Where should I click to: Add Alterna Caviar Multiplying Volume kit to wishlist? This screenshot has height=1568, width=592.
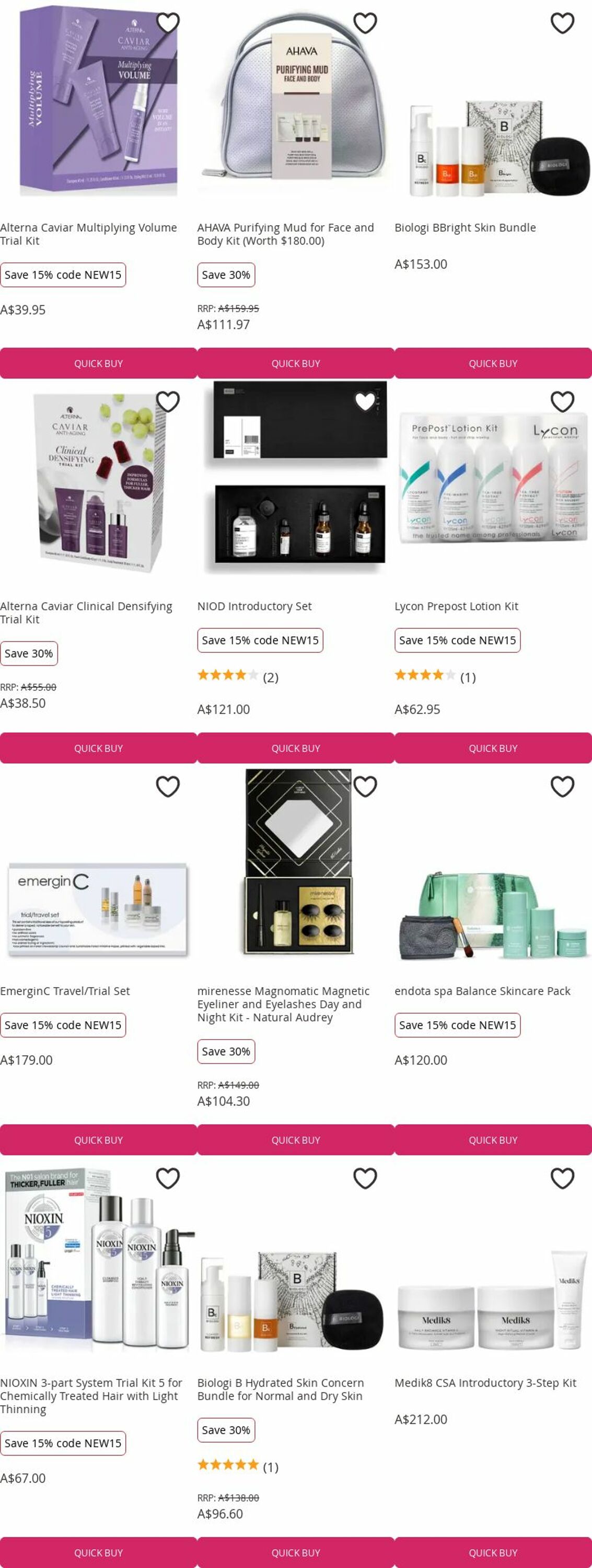pos(168,23)
